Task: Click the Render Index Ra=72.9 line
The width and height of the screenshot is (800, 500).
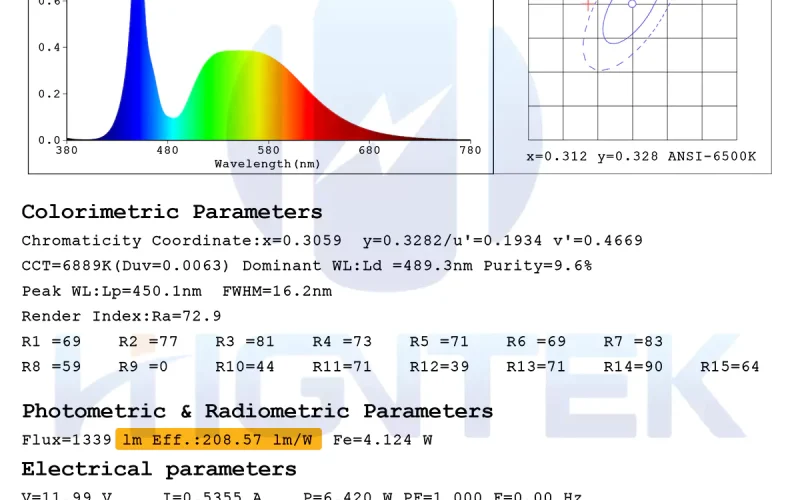Action: pyautogui.click(x=121, y=316)
